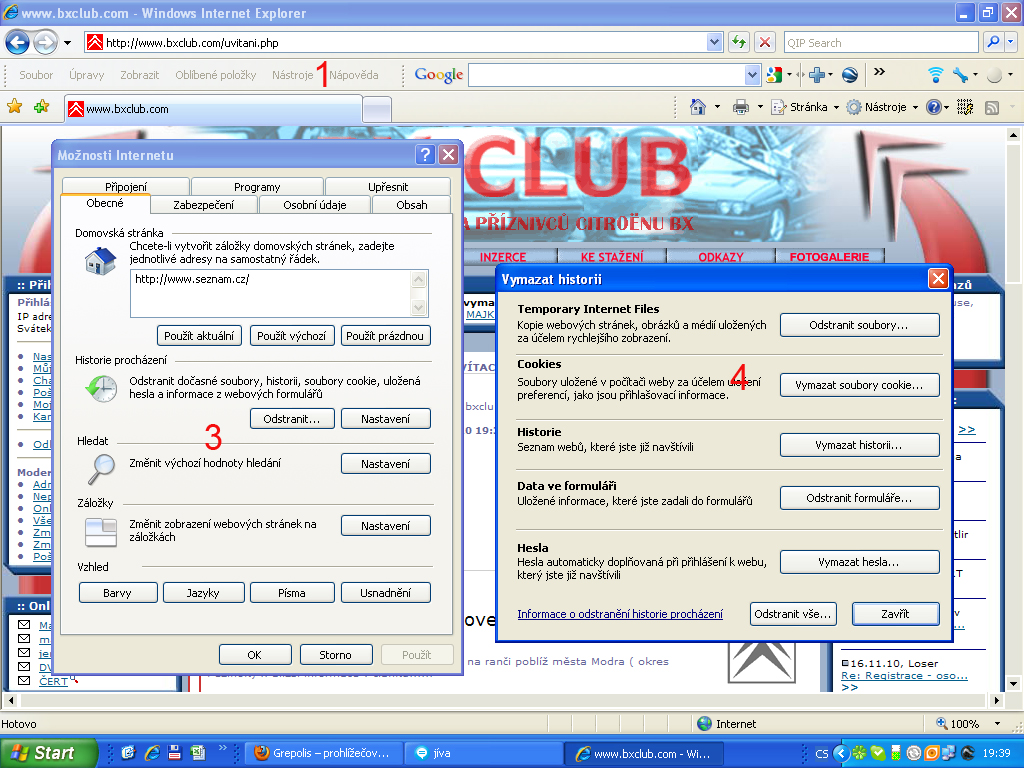The height and width of the screenshot is (768, 1024).
Task: Click the browser Back arrow button
Action: (18, 43)
